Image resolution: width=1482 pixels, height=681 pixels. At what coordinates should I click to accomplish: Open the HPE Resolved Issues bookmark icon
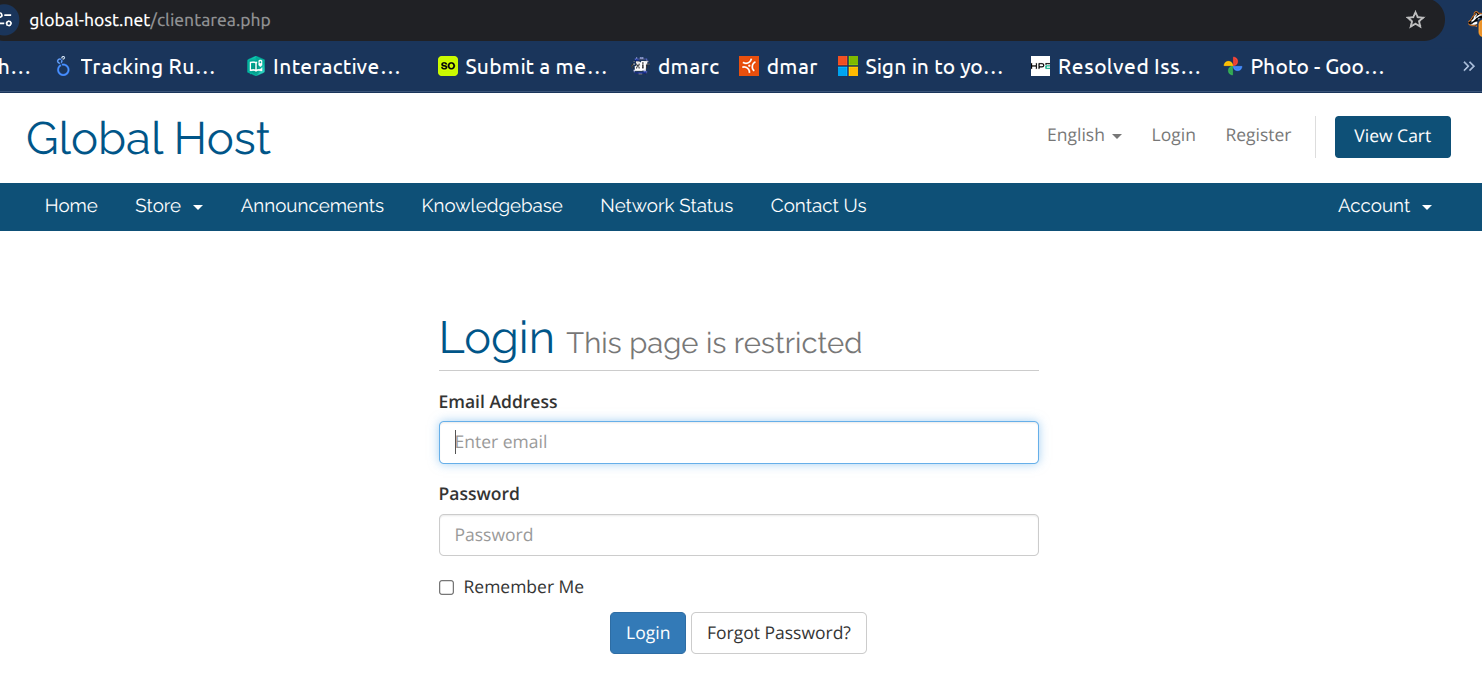pyautogui.click(x=1040, y=66)
